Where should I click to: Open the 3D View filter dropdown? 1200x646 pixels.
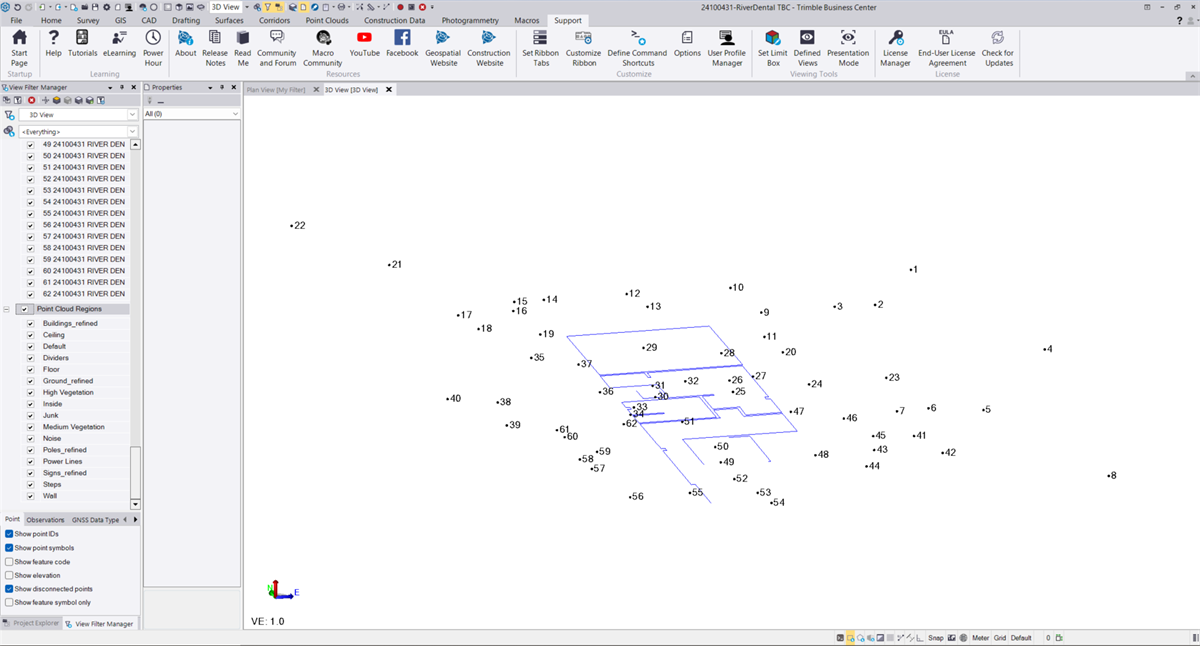tap(132, 115)
